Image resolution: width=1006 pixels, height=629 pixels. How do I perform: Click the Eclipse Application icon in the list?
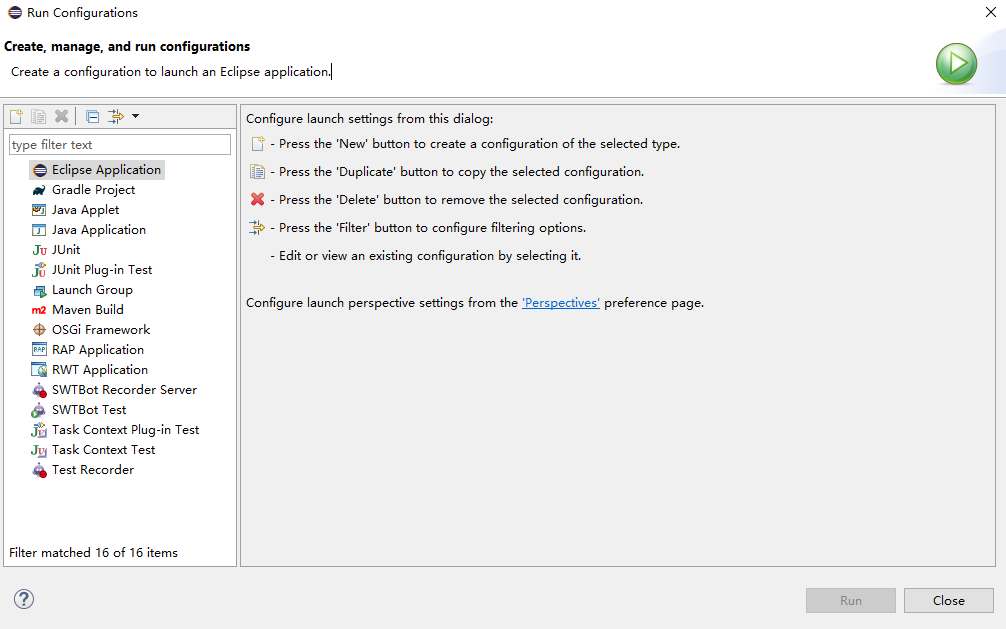pyautogui.click(x=40, y=170)
